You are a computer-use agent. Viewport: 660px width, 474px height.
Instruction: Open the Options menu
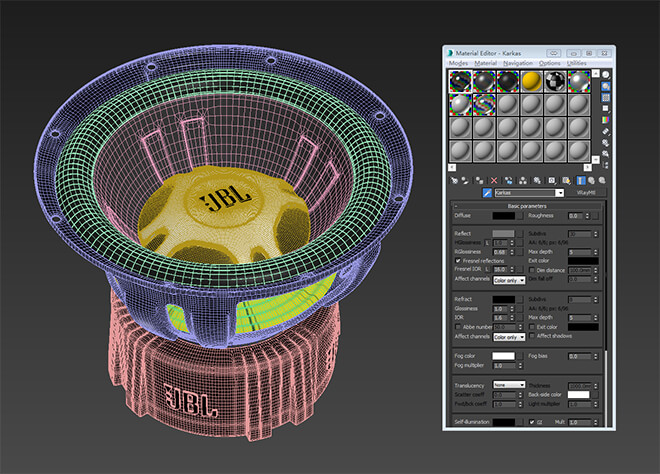(550, 63)
